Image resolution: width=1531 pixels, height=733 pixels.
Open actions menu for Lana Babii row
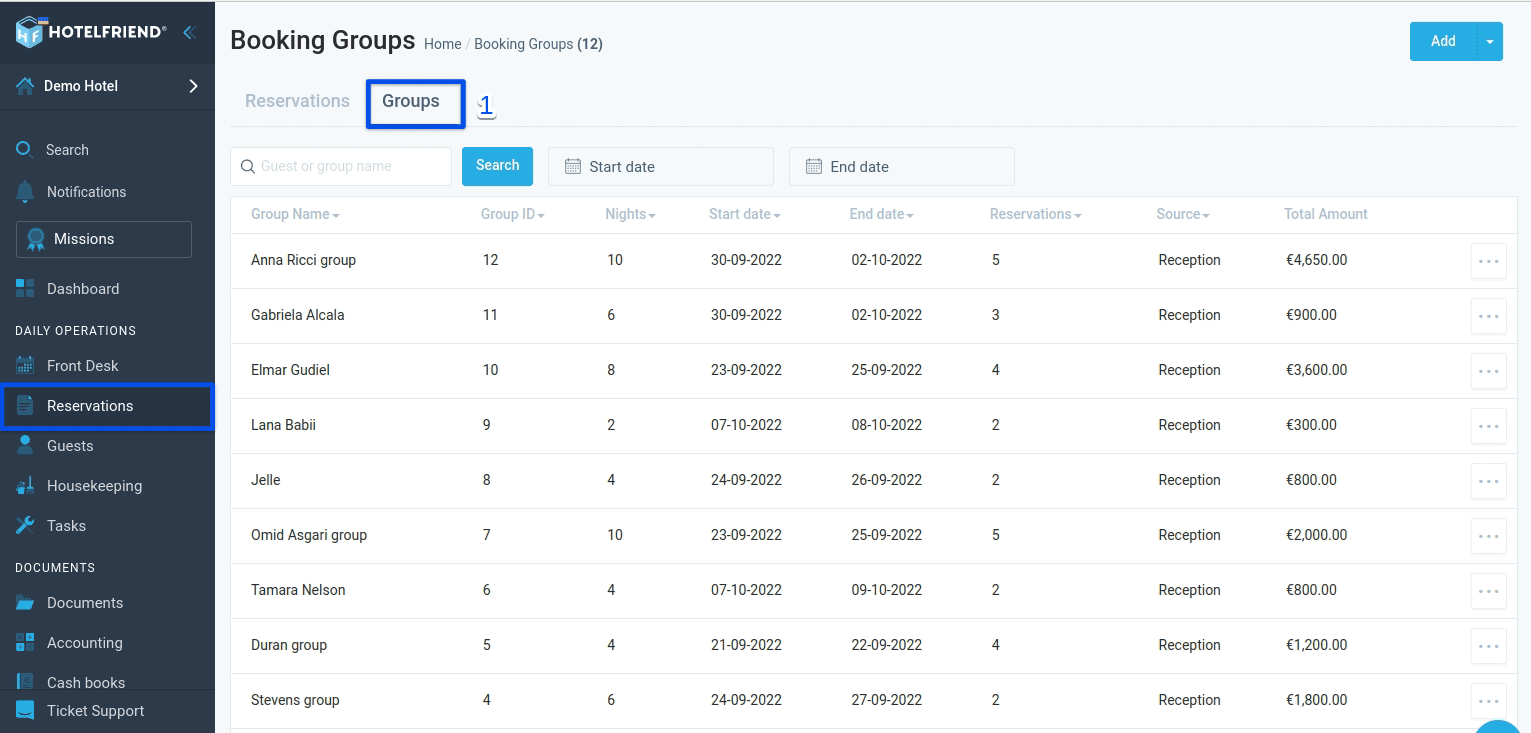click(1488, 426)
